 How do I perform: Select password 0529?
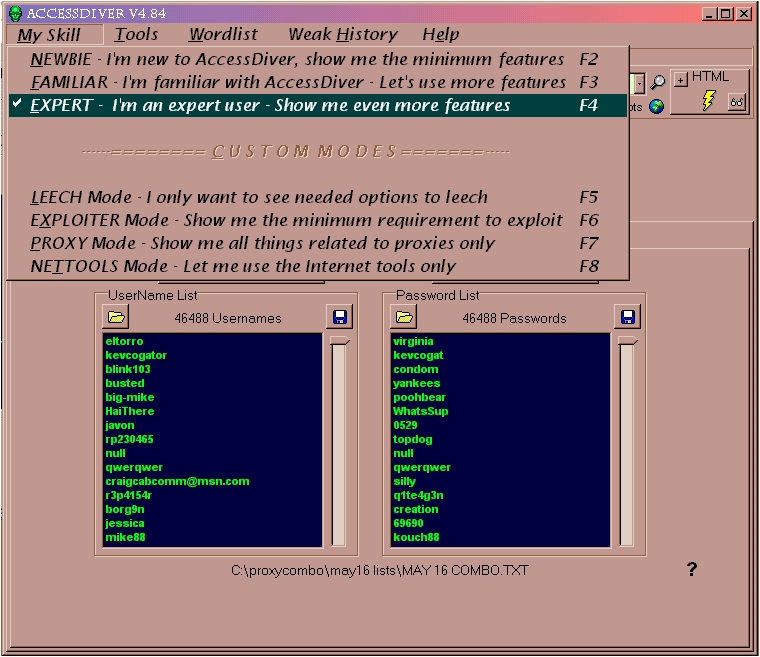[405, 426]
